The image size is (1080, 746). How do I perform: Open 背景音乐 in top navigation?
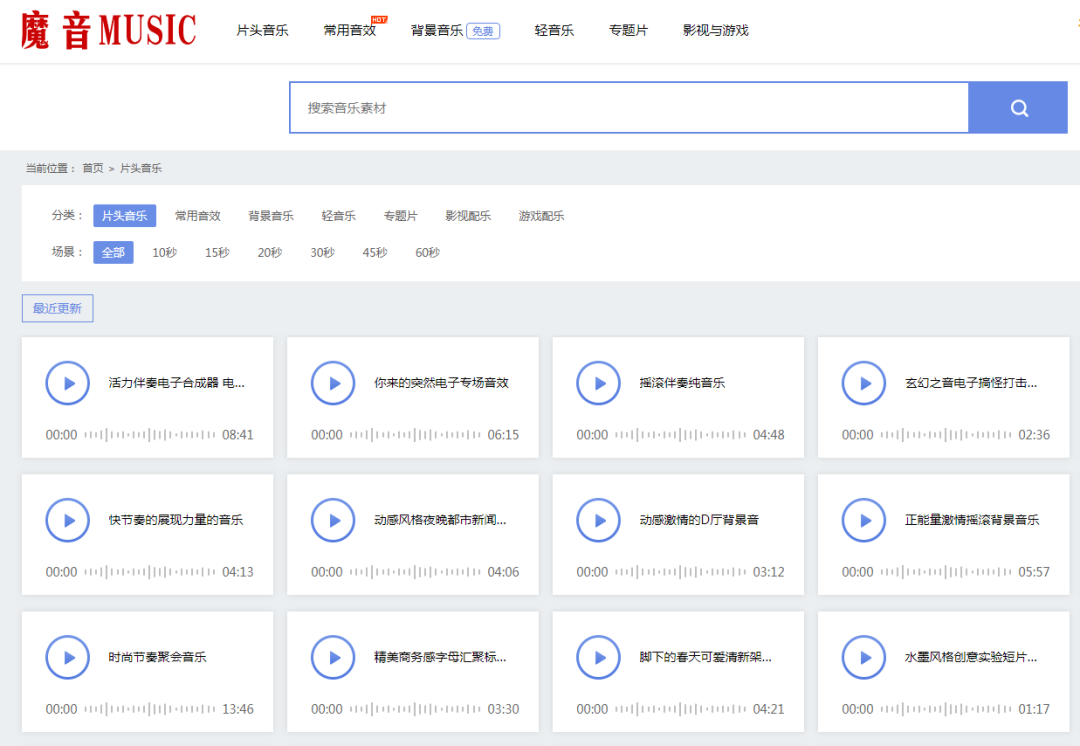coord(437,30)
